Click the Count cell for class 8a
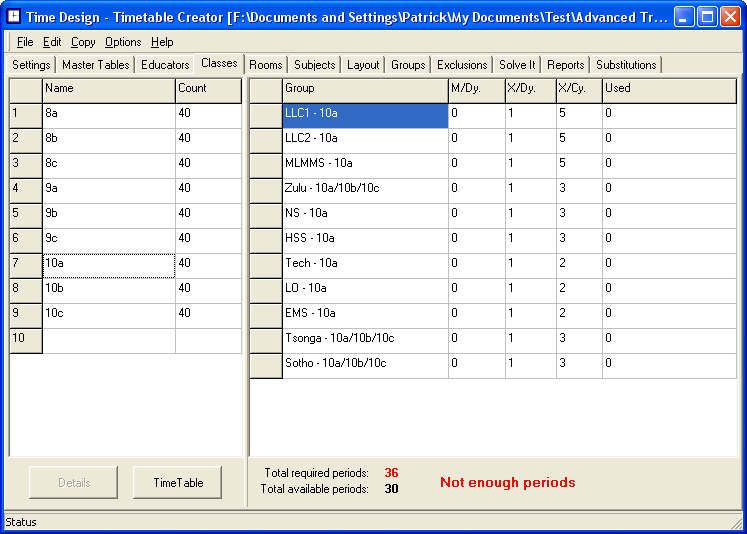This screenshot has width=747, height=534. click(208, 115)
